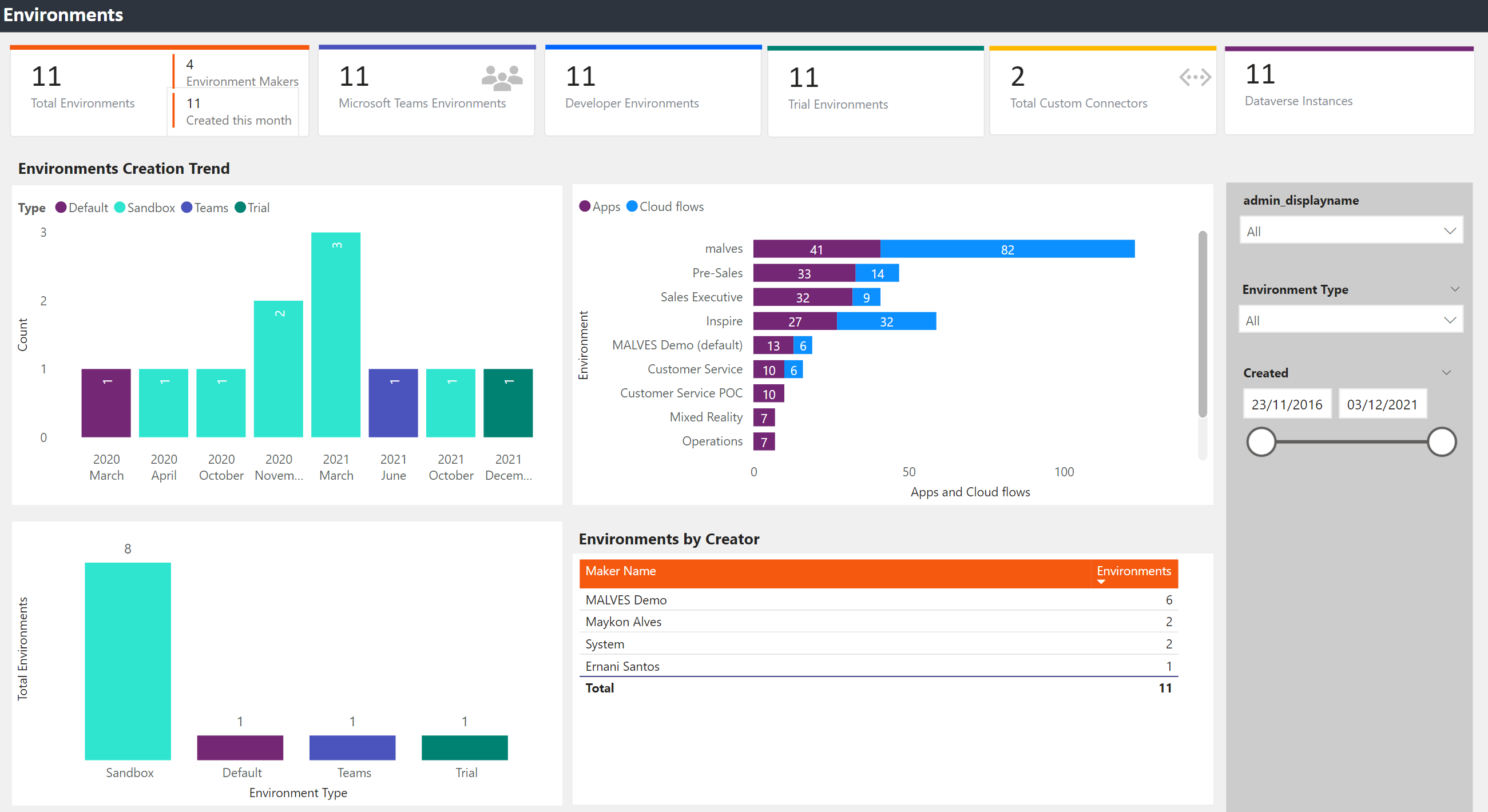
Task: Select the malves bar in the Apps chart
Action: pos(816,248)
